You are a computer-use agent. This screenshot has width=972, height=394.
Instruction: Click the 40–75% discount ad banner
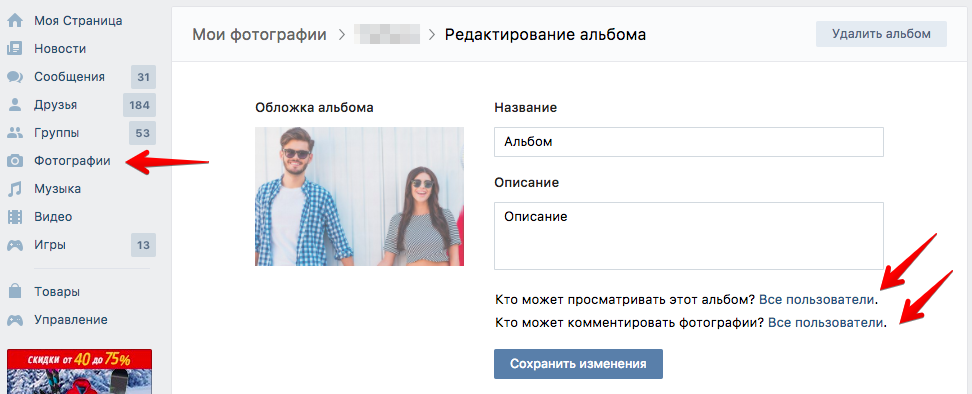click(x=79, y=371)
